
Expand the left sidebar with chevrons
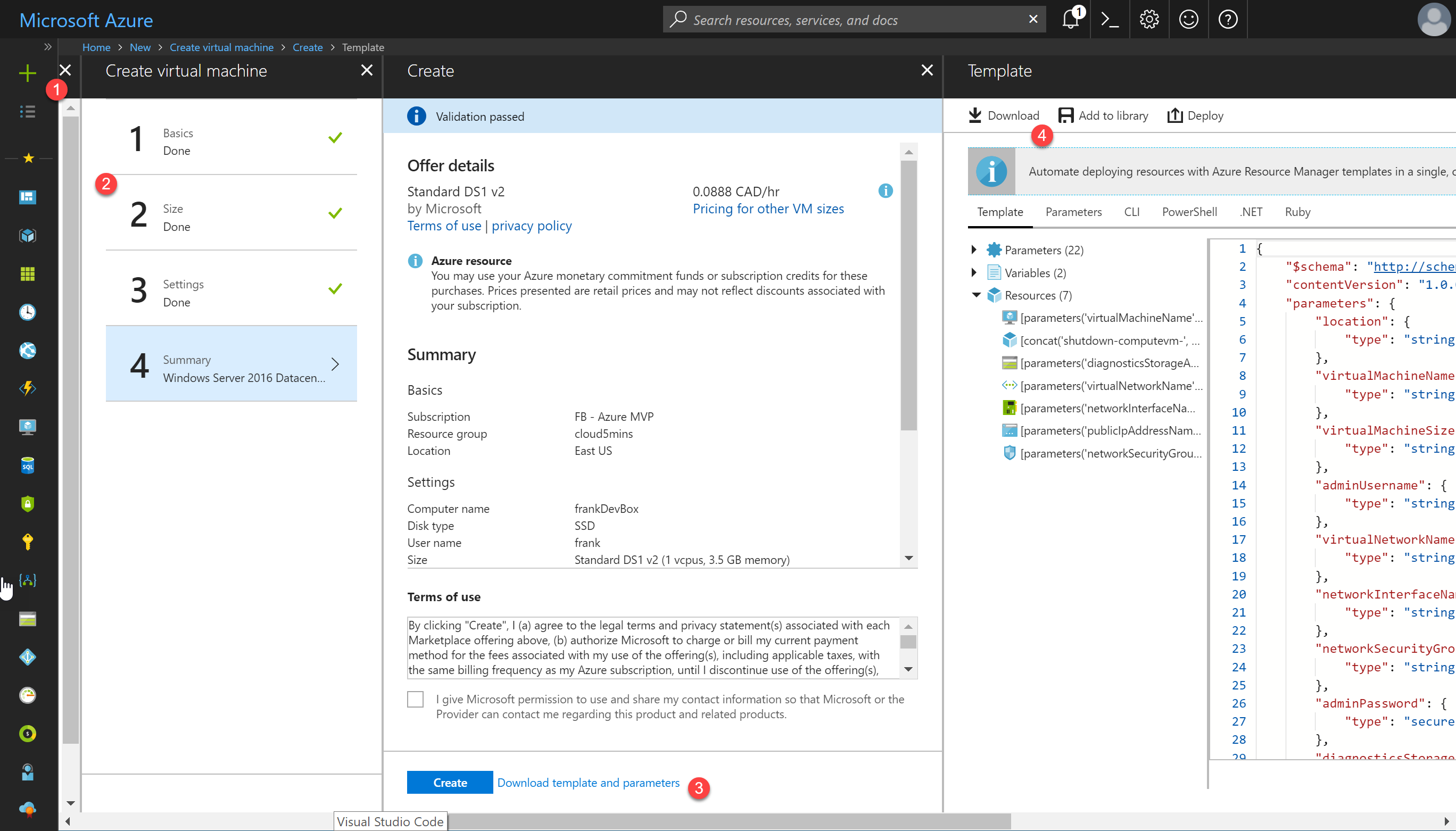coord(48,47)
